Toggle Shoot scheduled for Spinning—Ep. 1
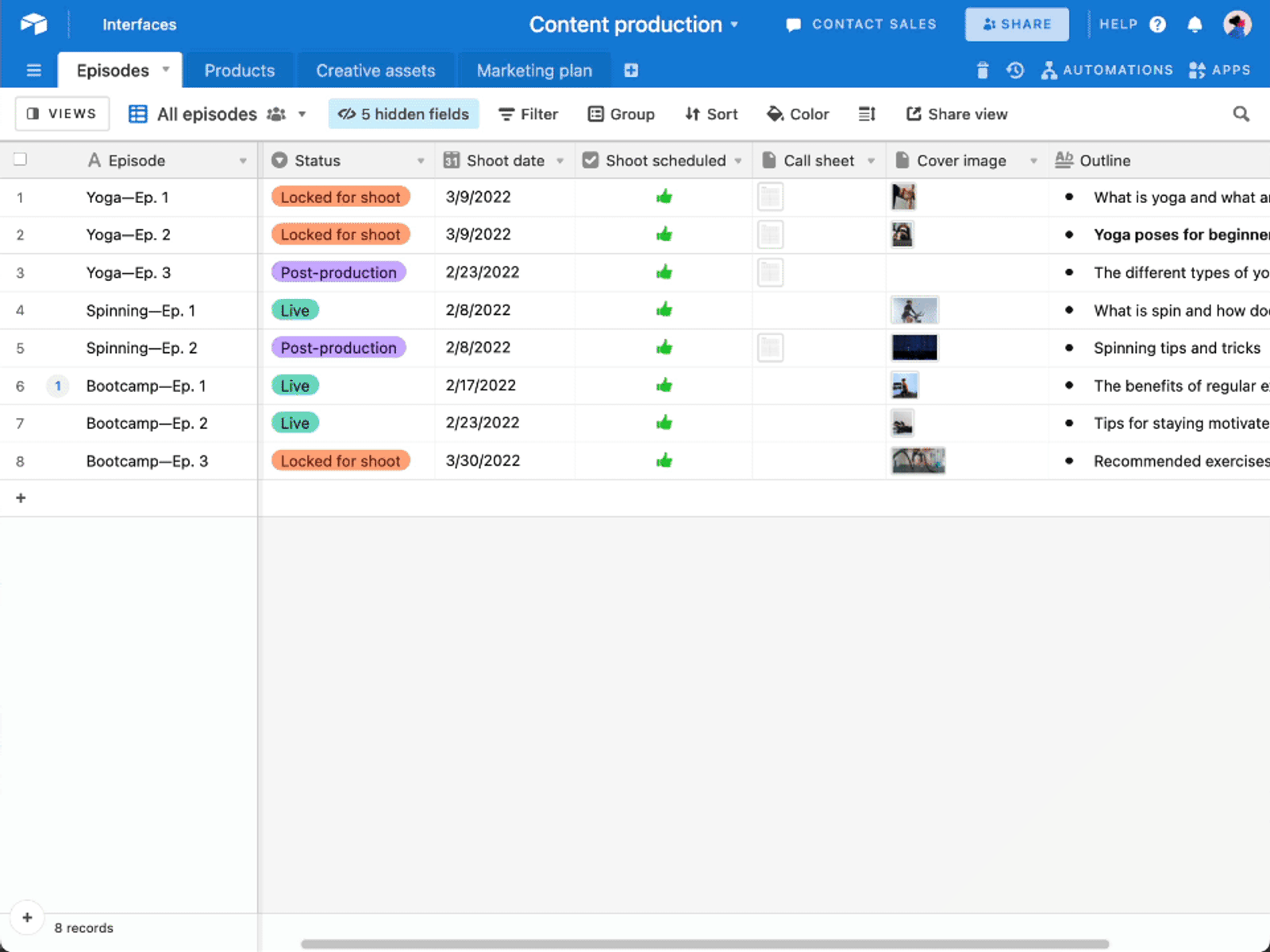Viewport: 1270px width, 952px height. (664, 309)
